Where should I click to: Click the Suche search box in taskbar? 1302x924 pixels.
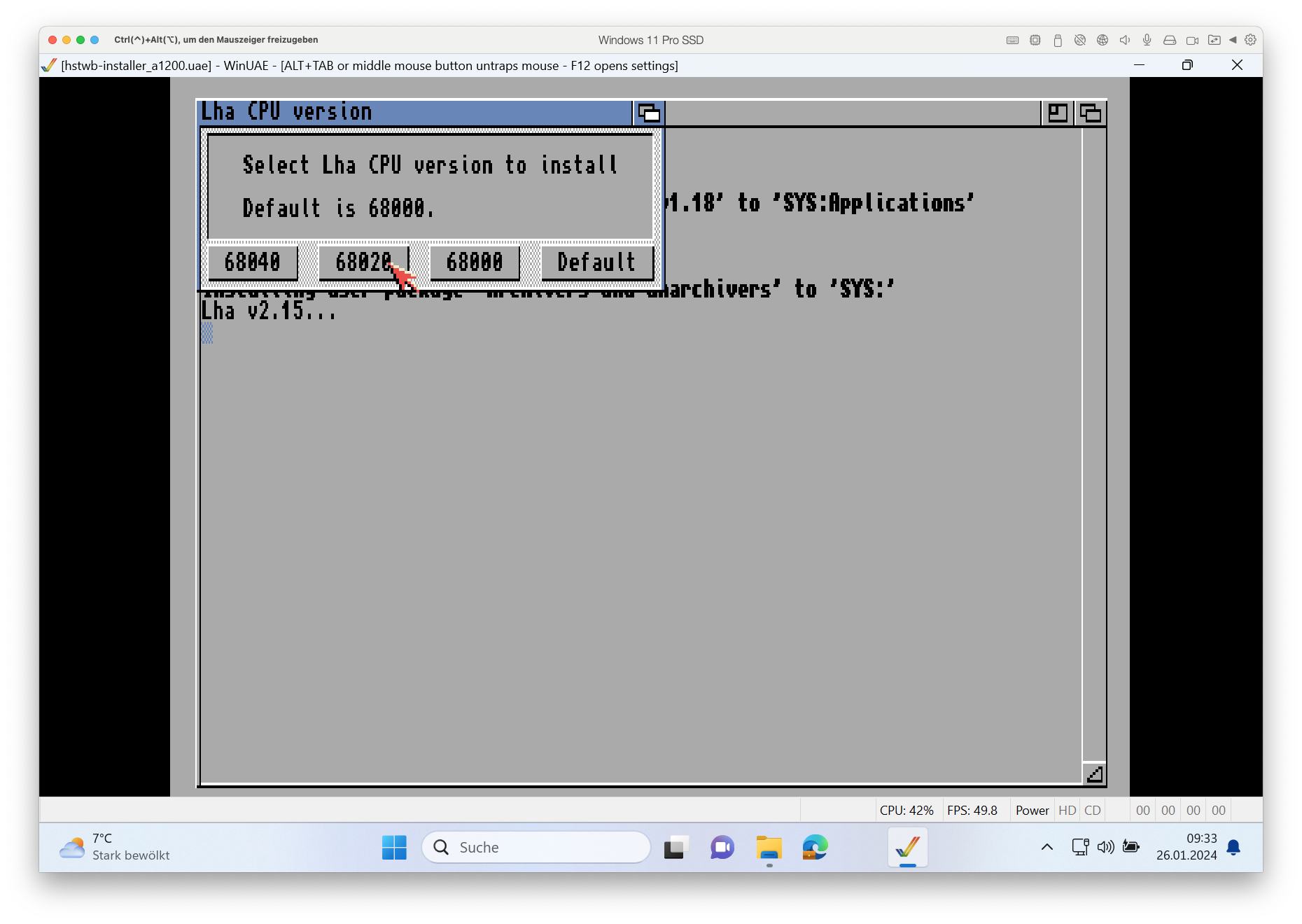click(x=536, y=847)
